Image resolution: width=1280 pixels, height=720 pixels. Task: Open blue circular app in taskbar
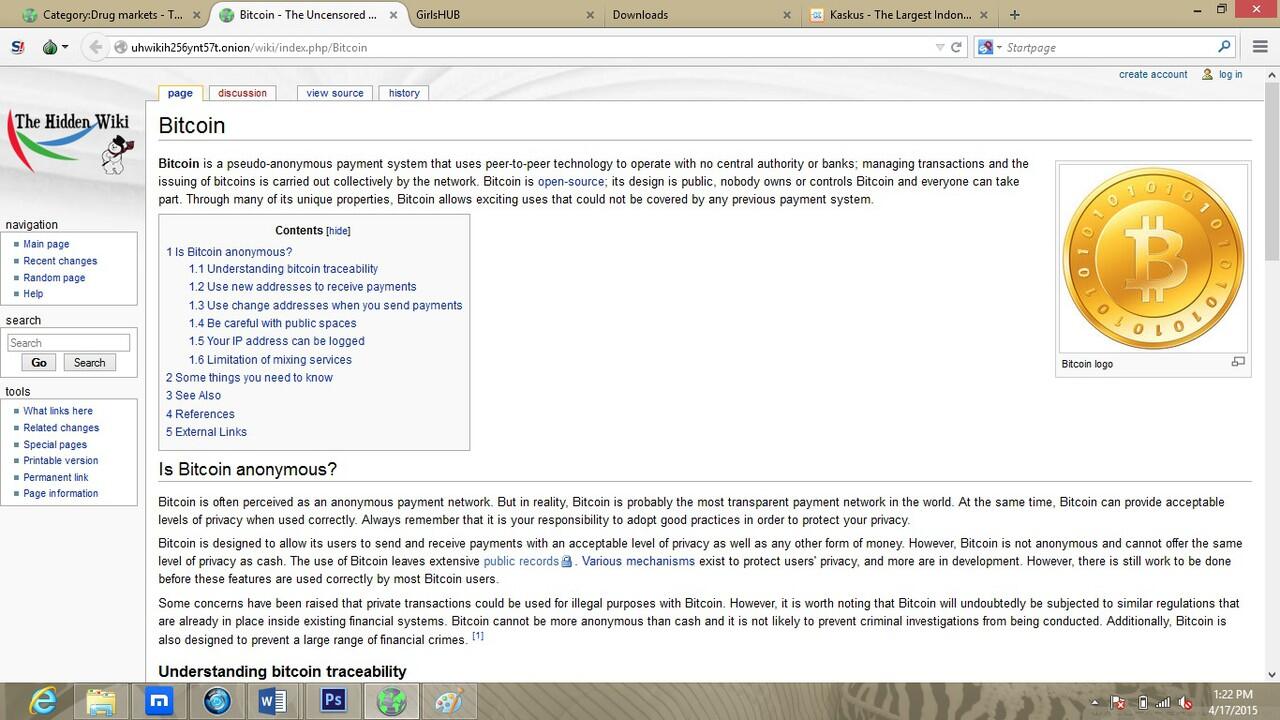pos(217,701)
